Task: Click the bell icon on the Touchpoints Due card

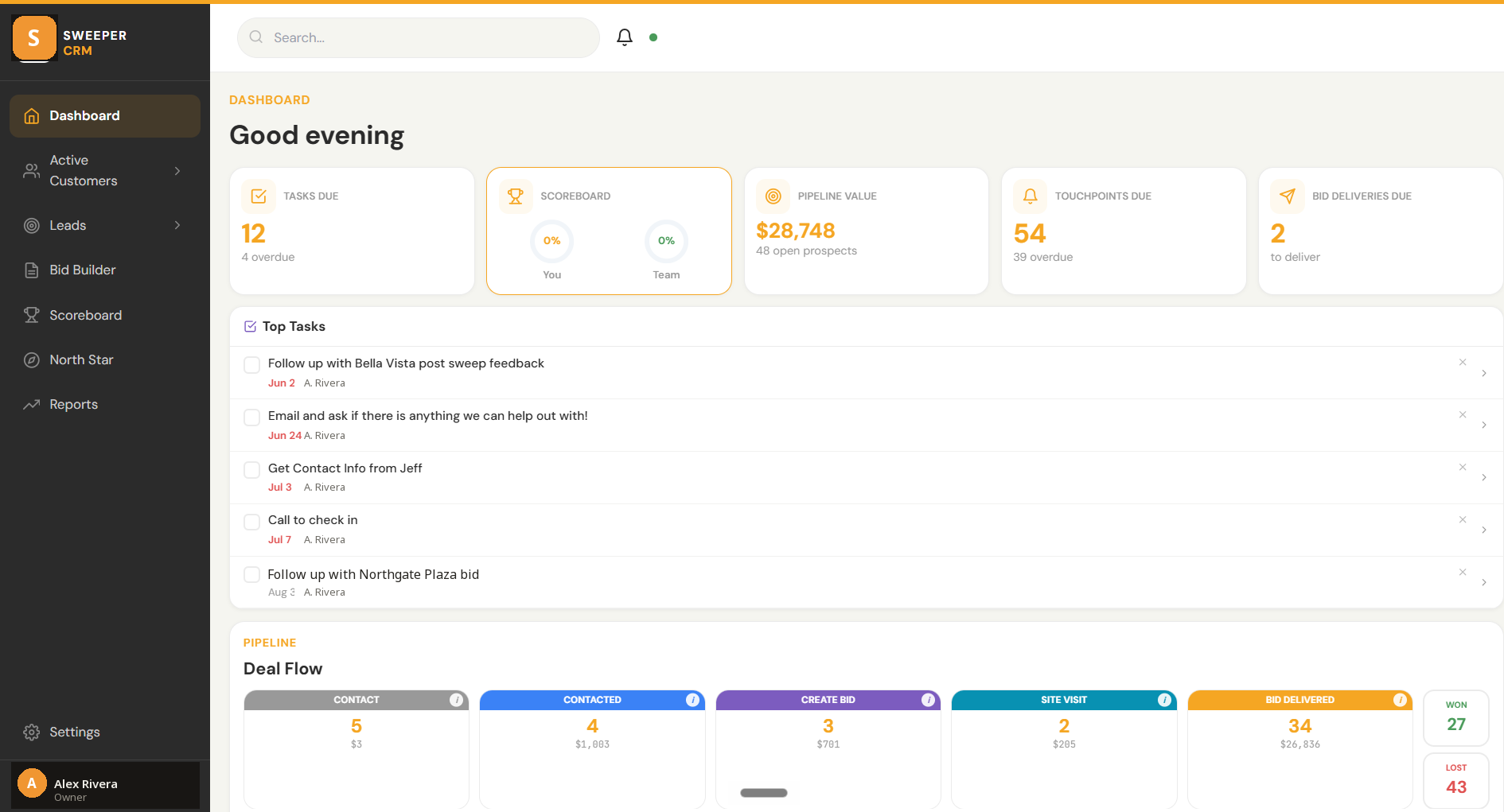Action: (x=1030, y=196)
